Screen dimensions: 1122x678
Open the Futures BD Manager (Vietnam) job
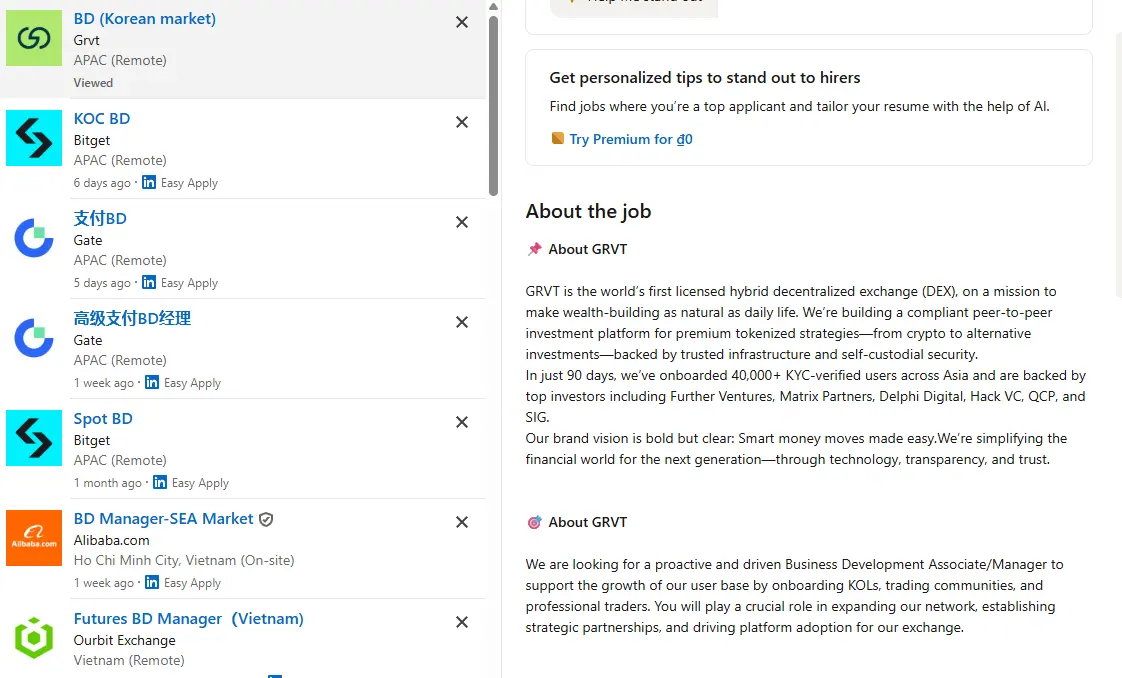point(188,619)
